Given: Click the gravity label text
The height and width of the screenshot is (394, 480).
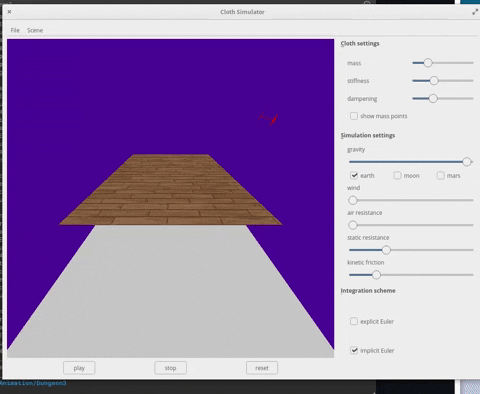Looking at the screenshot, I should coord(356,150).
